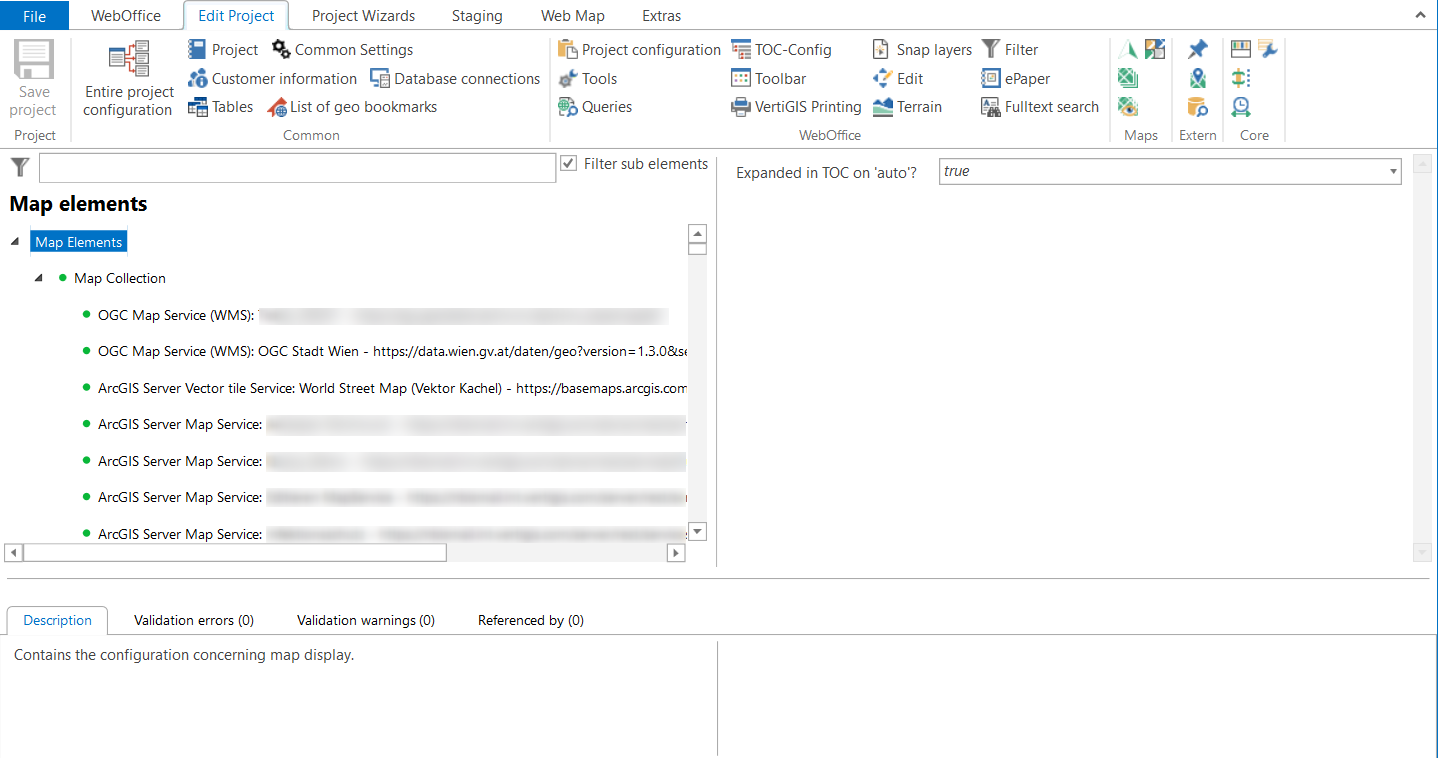Collapse the Map Collection node
Image resolution: width=1438 pixels, height=758 pixels.
pos(38,278)
